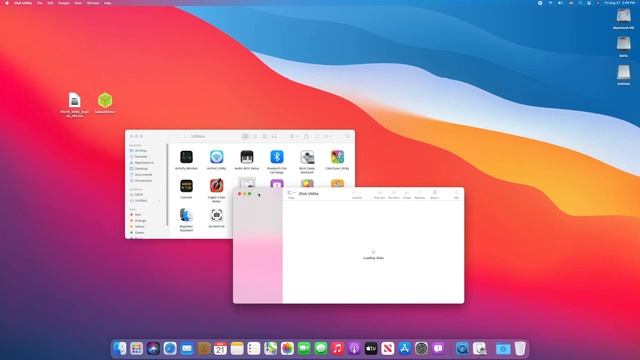Open Apple TV from the Dock
640x360 pixels.
coord(371,348)
